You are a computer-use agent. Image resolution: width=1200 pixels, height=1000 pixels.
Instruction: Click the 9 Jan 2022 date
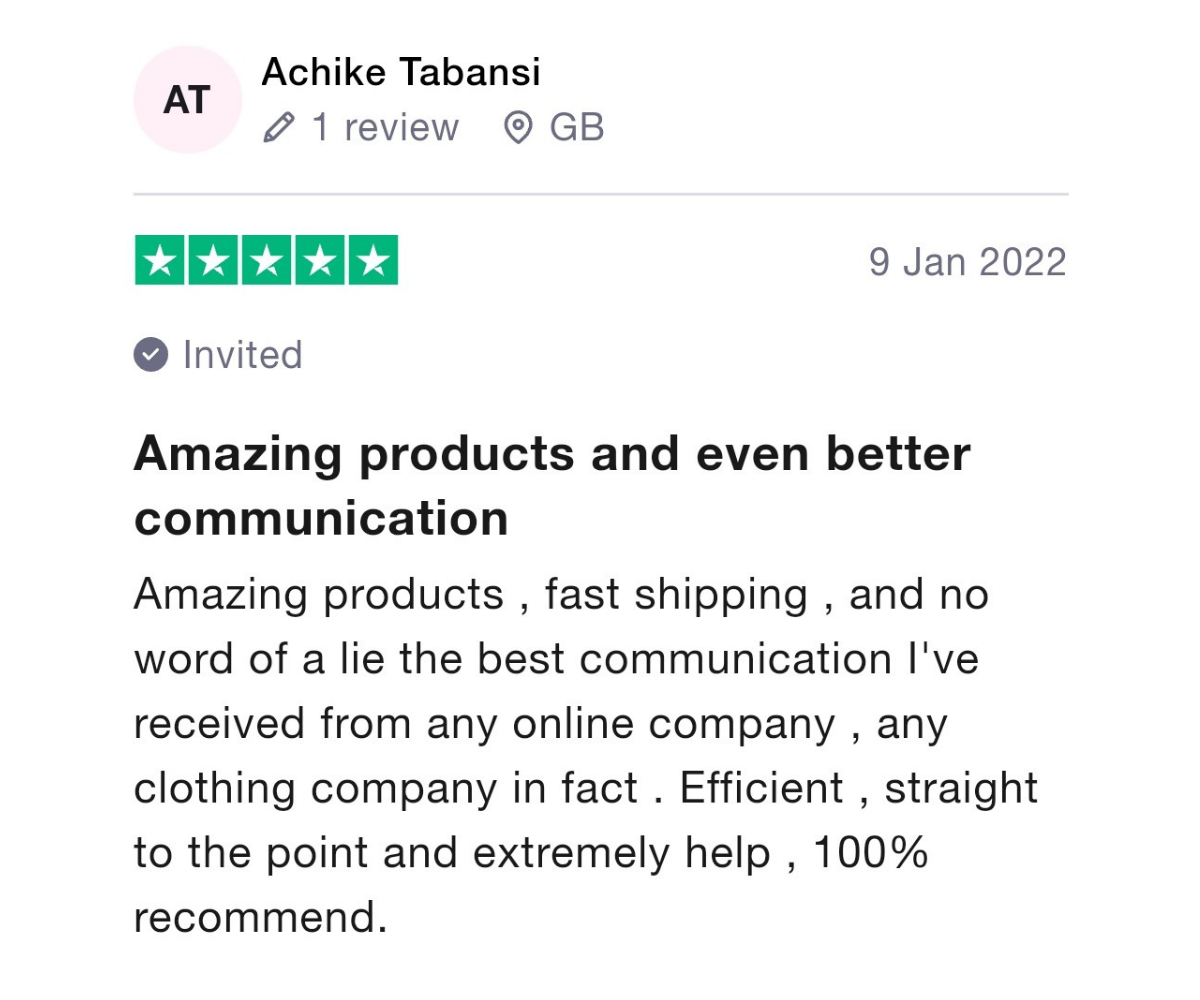tap(968, 262)
